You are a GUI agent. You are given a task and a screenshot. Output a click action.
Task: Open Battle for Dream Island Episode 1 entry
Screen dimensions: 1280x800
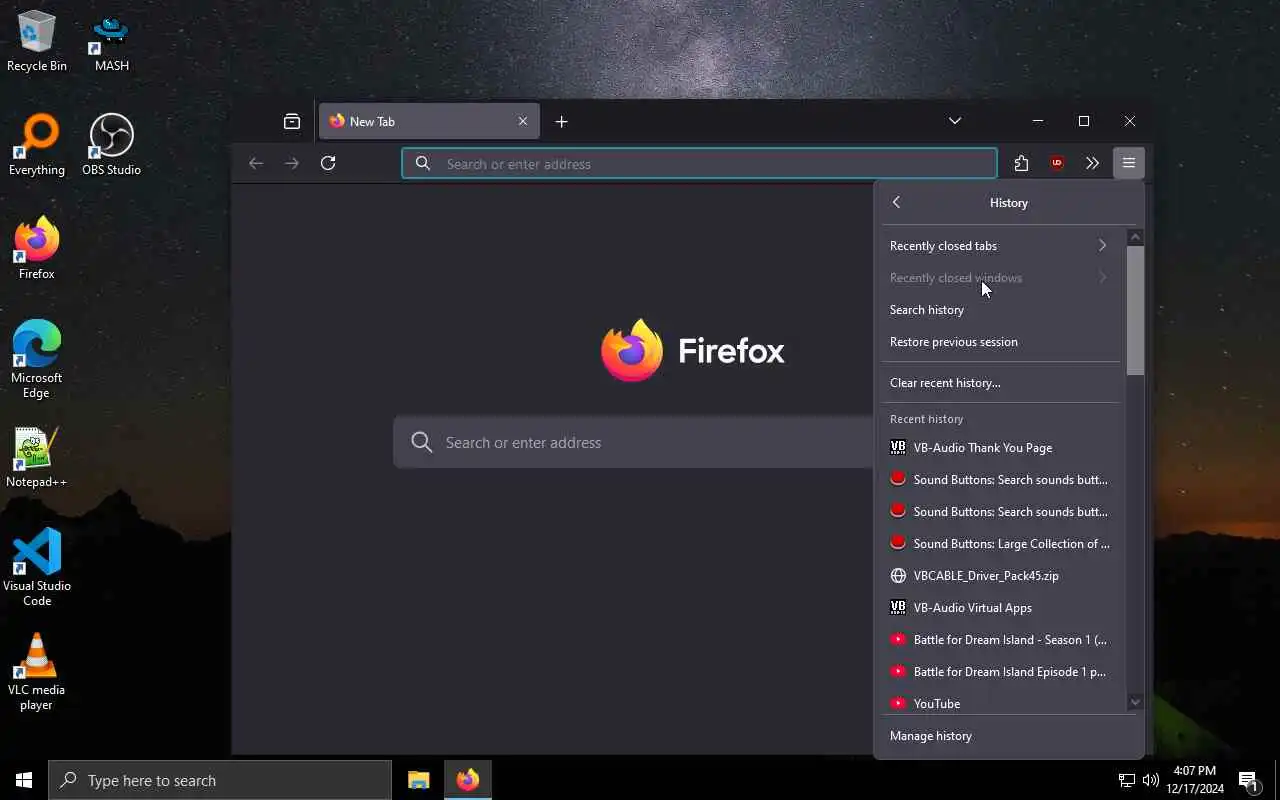1001,672
